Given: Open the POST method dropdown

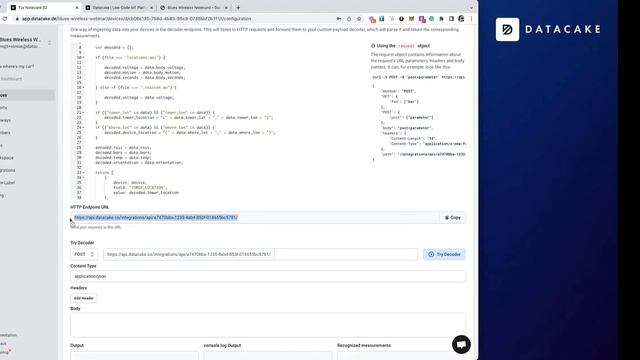Looking at the screenshot, I should click(x=84, y=254).
